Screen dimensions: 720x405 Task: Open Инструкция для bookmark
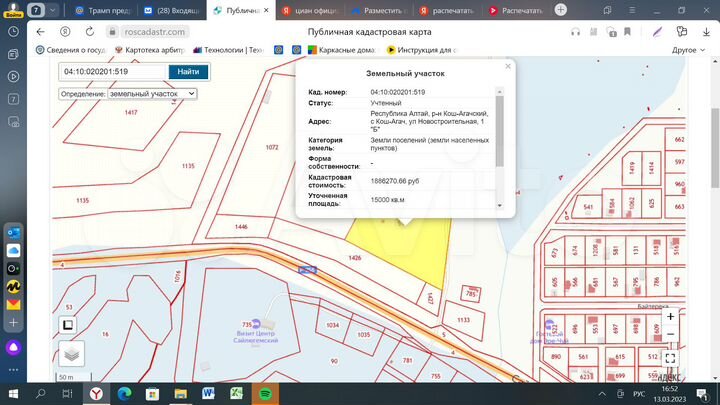tap(422, 50)
